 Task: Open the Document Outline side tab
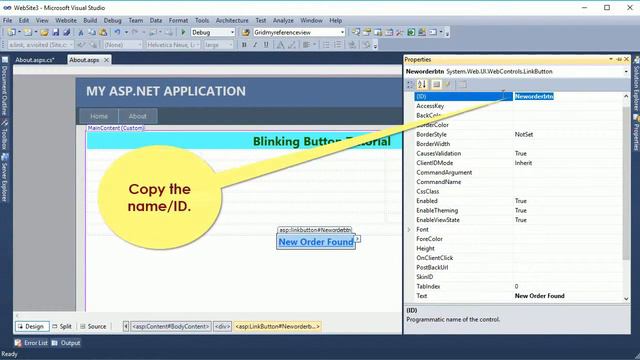tap(4, 87)
